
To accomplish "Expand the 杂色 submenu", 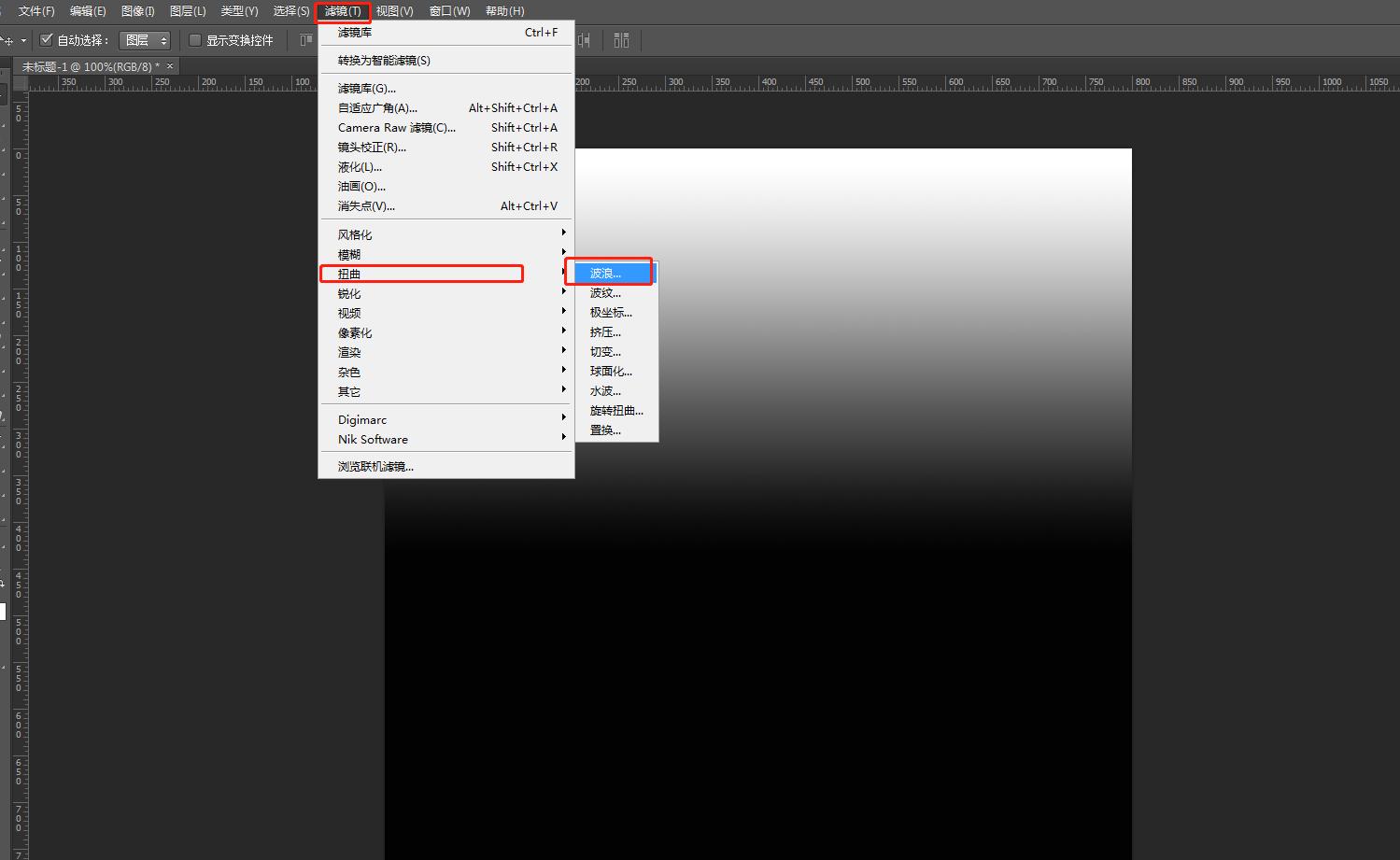I will click(446, 373).
